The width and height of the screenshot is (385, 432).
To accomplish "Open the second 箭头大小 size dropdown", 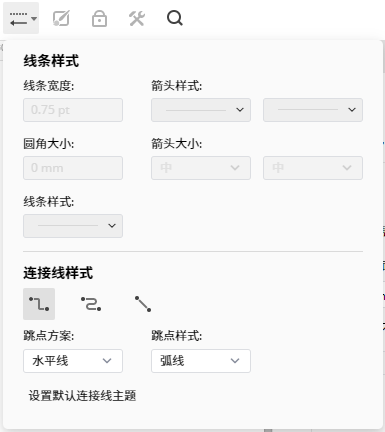I will (x=313, y=168).
